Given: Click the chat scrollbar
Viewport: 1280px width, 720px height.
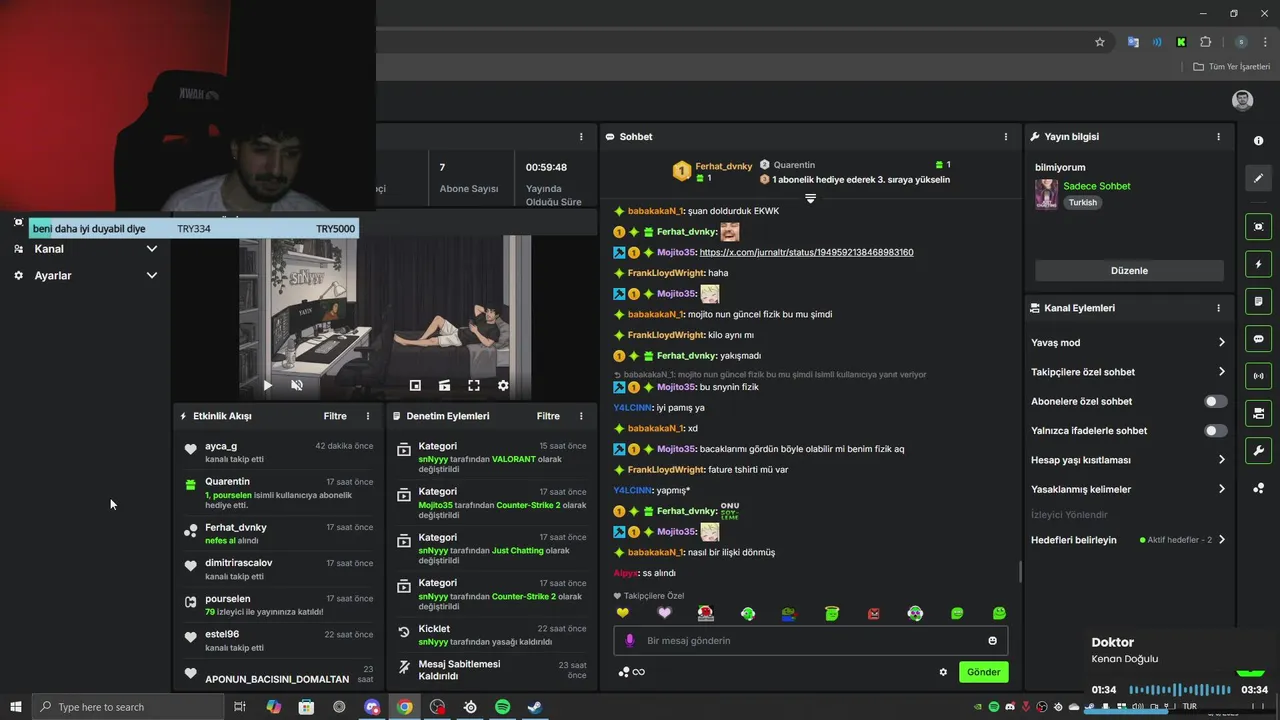Looking at the screenshot, I should point(1020,572).
